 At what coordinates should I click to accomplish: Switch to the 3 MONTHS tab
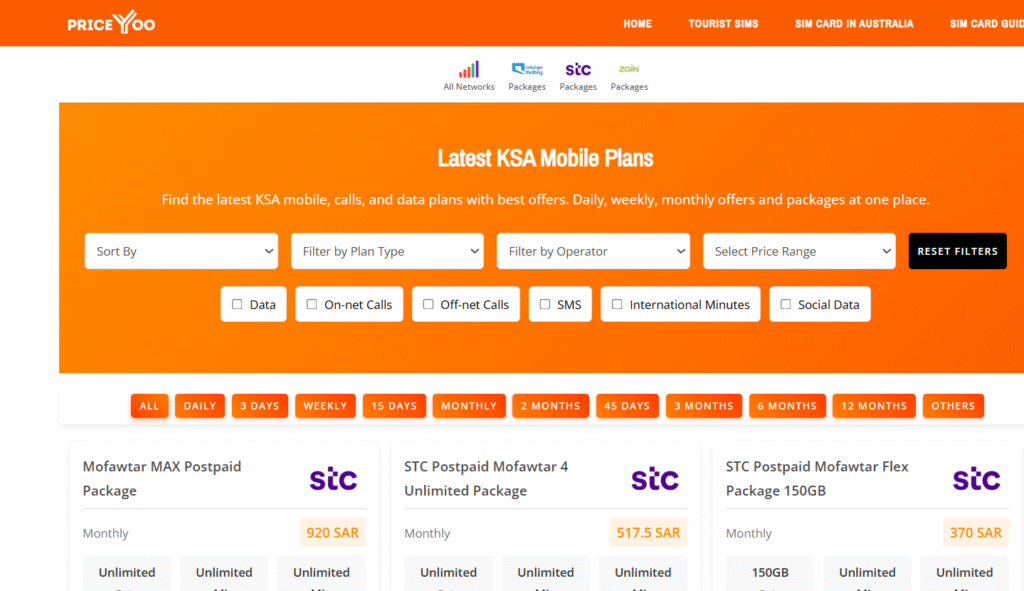click(704, 406)
